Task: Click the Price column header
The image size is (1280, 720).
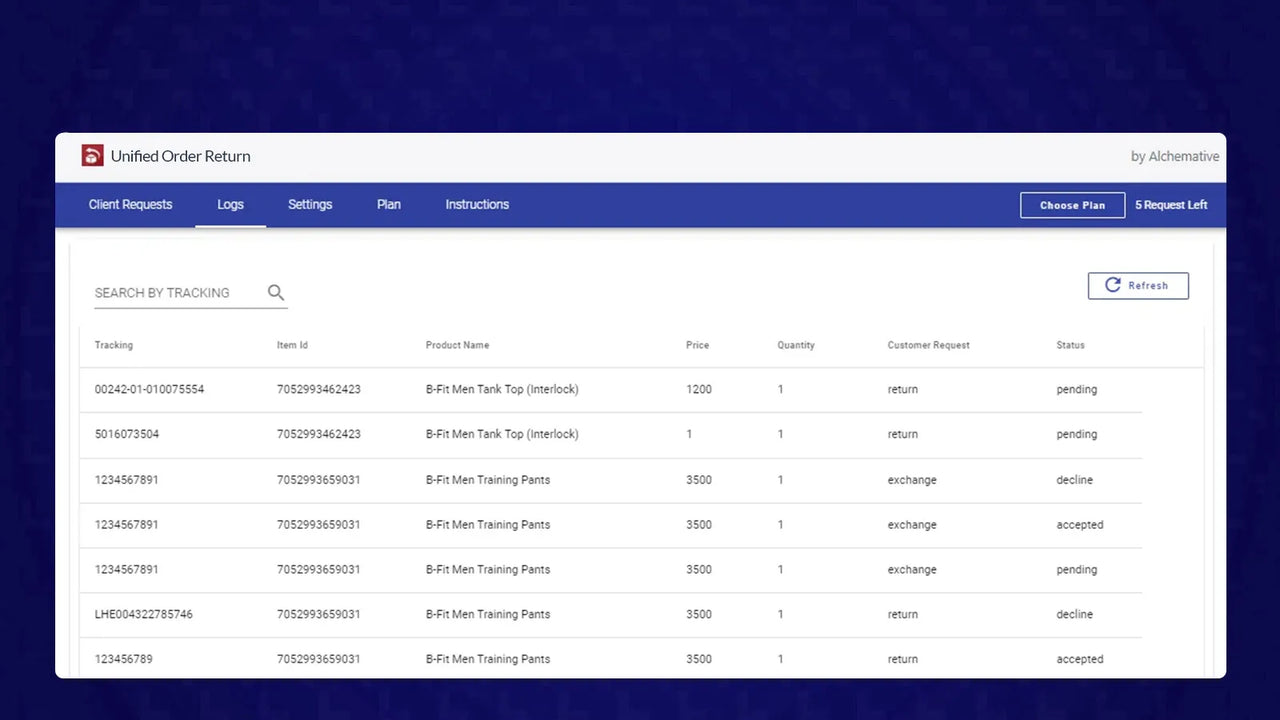Action: 697,345
